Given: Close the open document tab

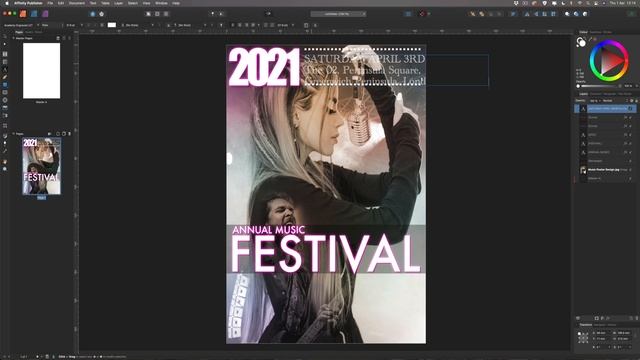Looking at the screenshot, I should pos(364,14).
